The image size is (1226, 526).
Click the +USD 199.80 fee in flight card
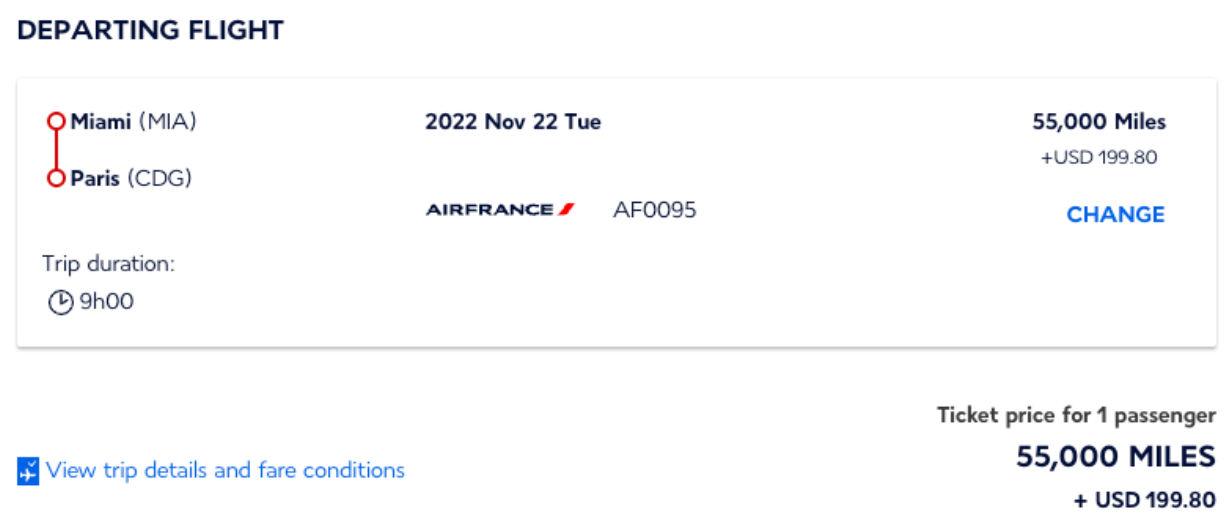1099,157
